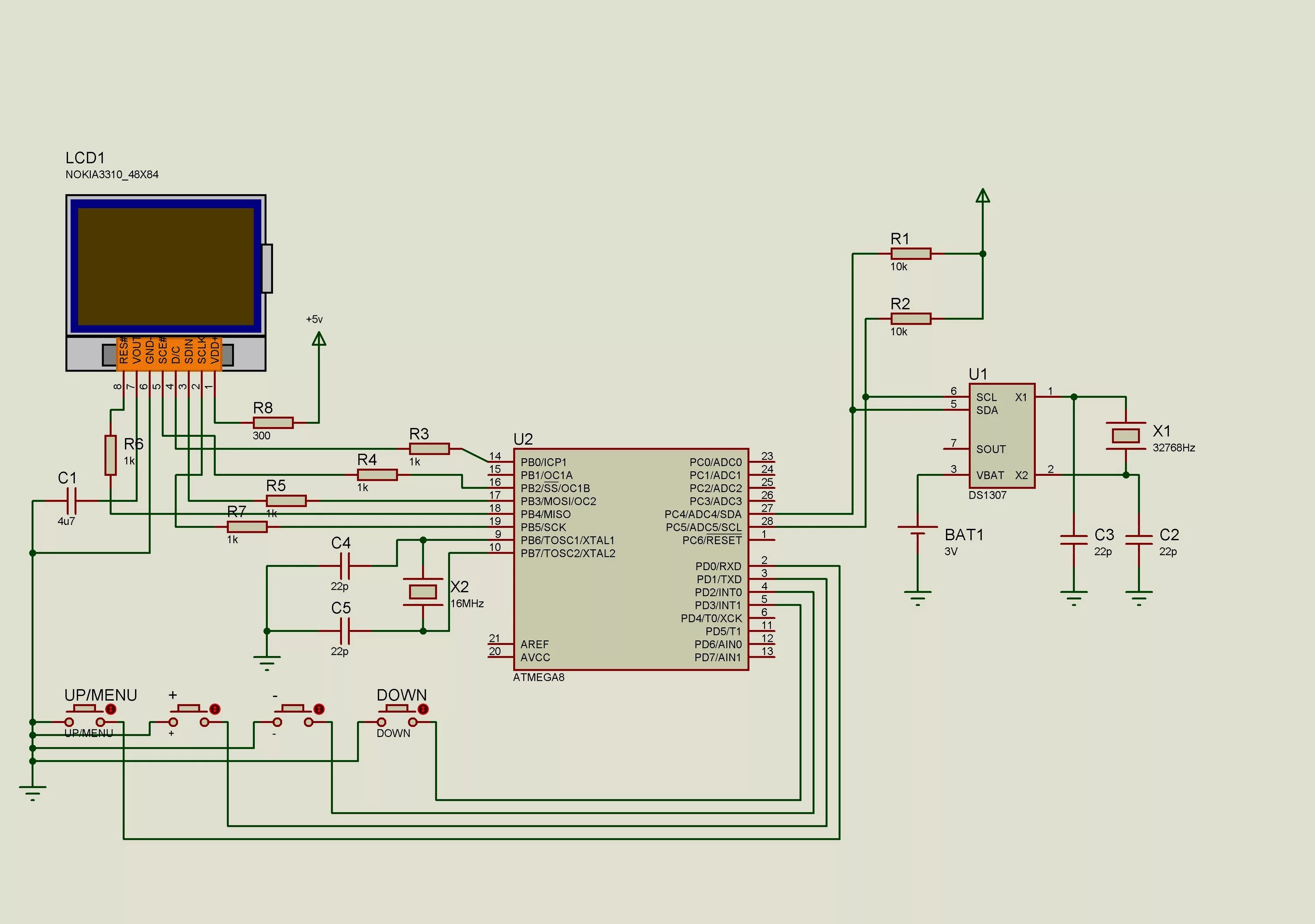The height and width of the screenshot is (924, 1315).
Task: Click the AREF pin label
Action: 534,644
